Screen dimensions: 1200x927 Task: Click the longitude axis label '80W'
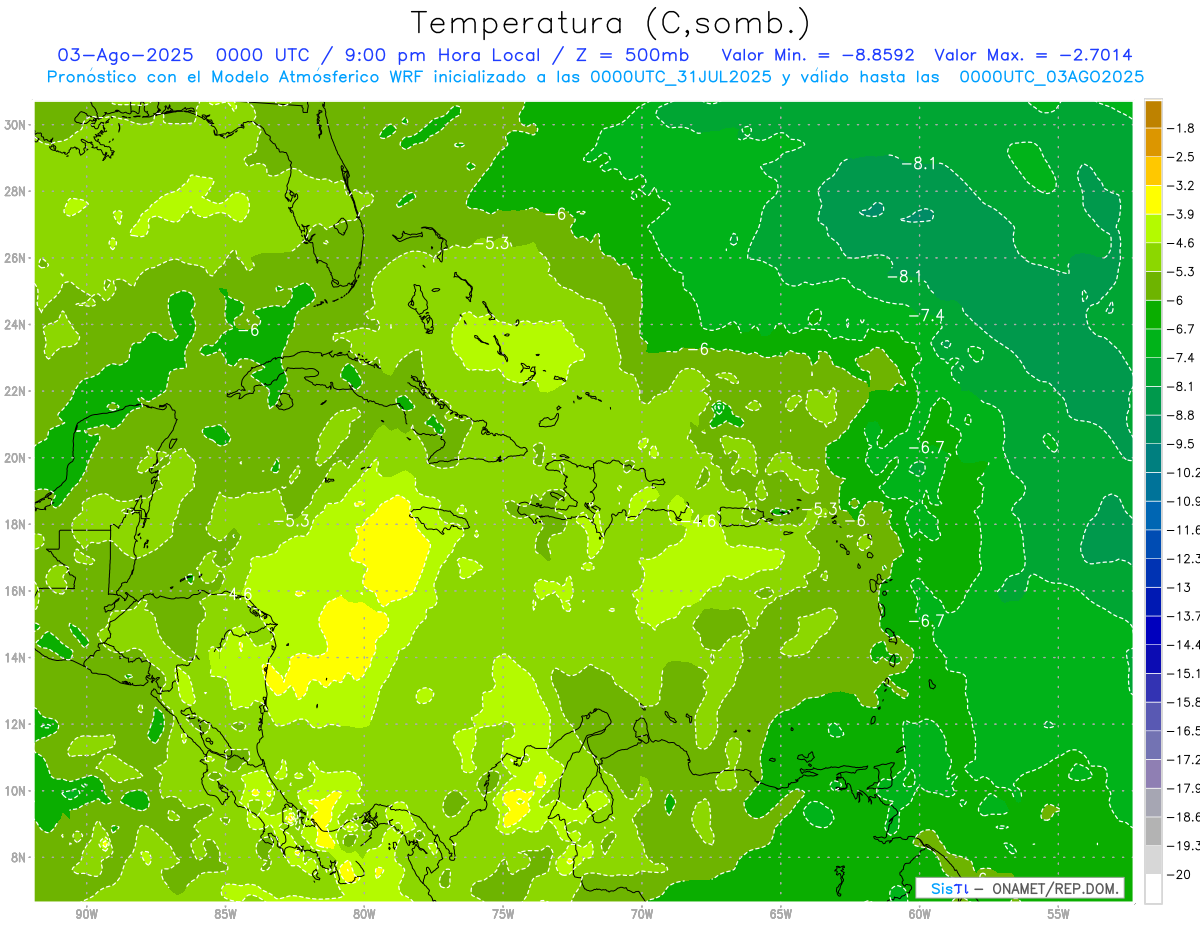tap(364, 914)
